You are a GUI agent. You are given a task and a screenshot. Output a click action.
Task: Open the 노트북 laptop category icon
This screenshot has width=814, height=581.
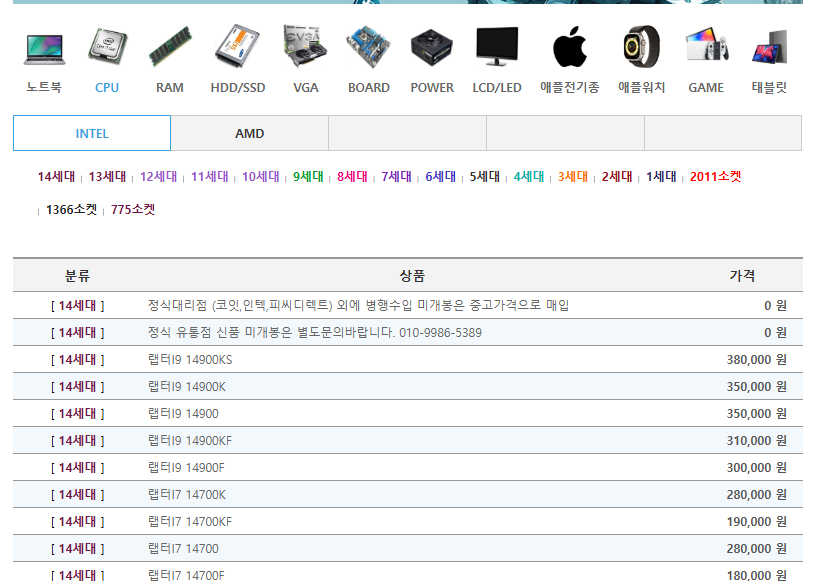(x=45, y=49)
